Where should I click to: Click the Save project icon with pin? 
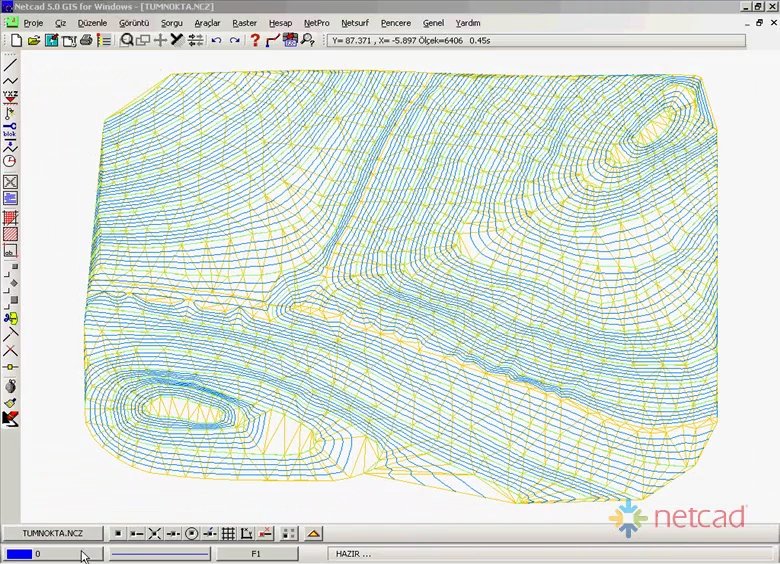coord(51,40)
